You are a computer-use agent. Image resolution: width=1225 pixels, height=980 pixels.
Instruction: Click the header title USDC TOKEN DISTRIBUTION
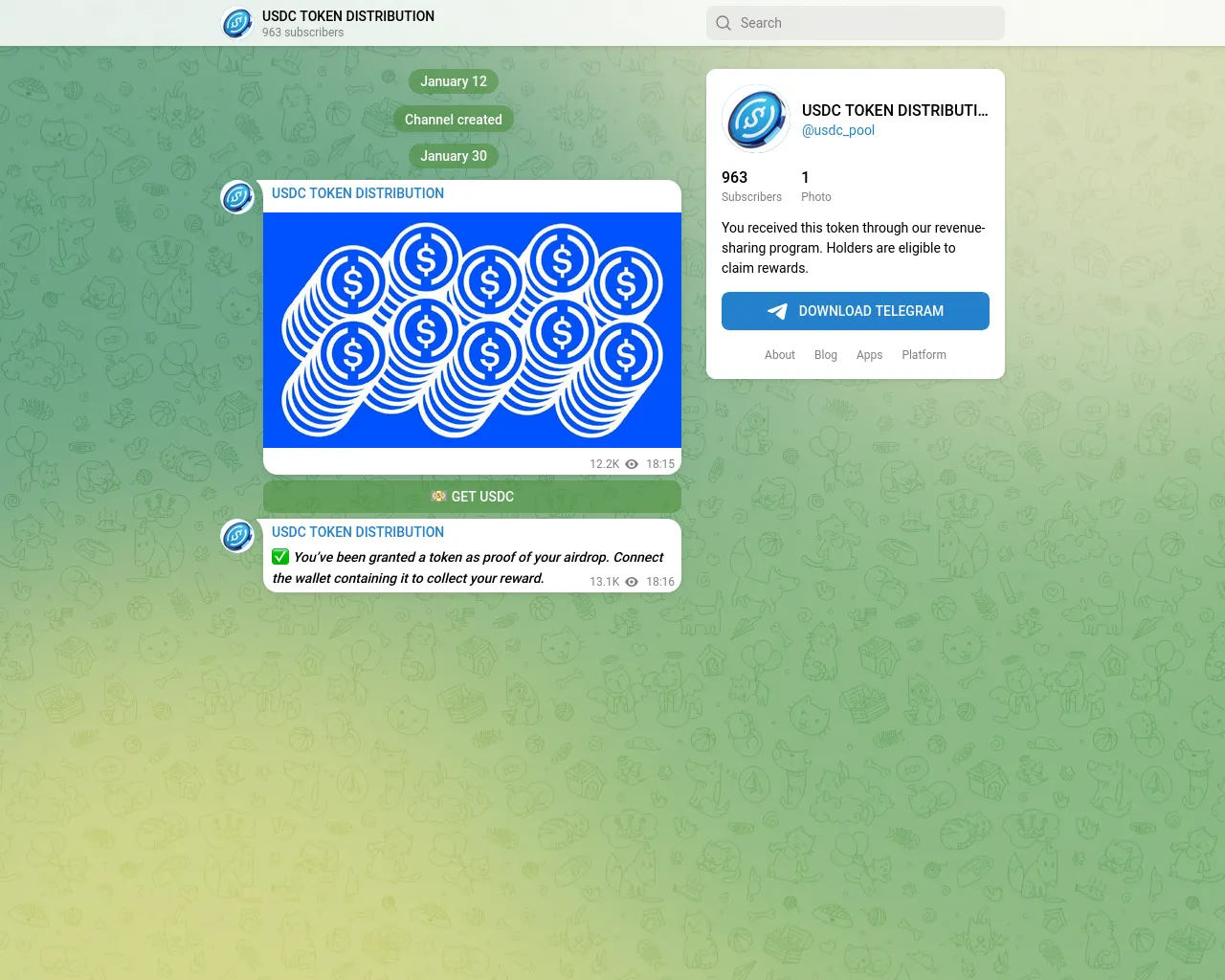click(348, 16)
